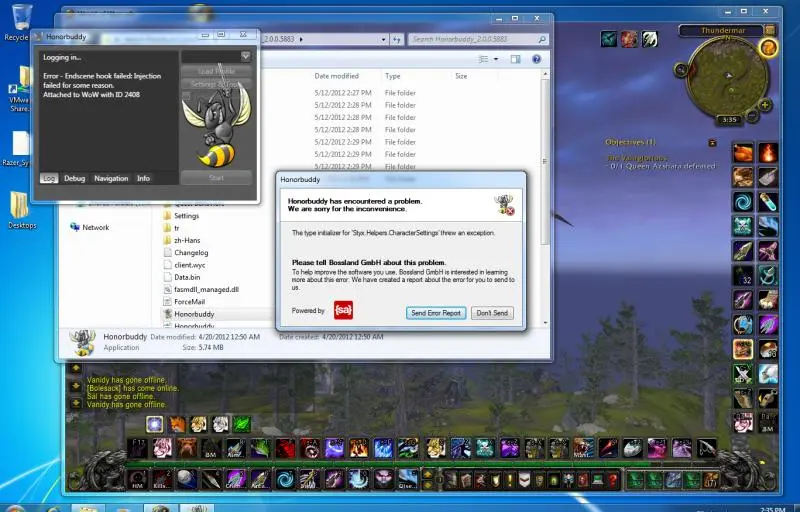The height and width of the screenshot is (512, 800).
Task: Sort files by Date modified column
Action: pos(336,76)
